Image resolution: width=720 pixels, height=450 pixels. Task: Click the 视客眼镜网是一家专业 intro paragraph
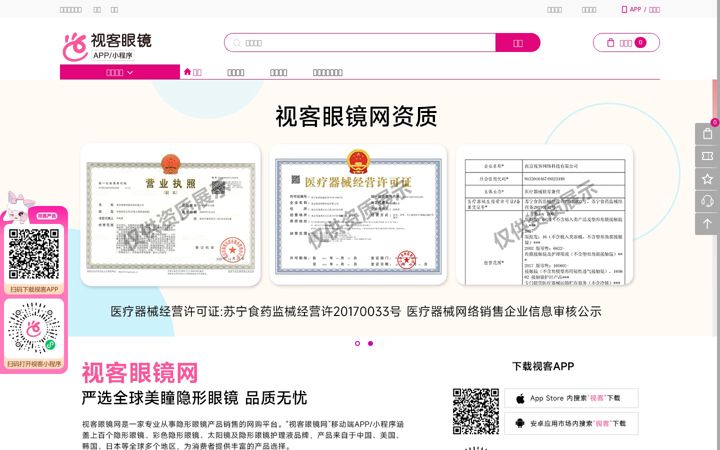pyautogui.click(x=243, y=435)
